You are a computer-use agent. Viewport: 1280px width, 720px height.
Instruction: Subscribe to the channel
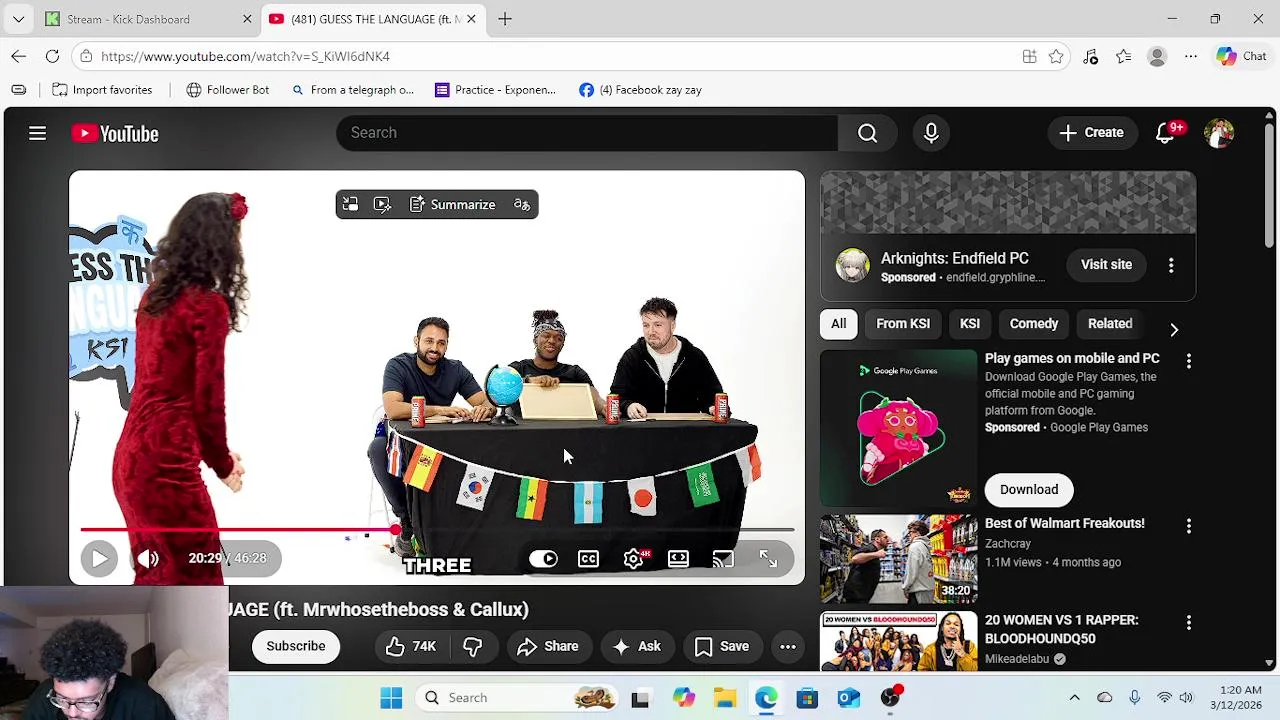pos(296,646)
